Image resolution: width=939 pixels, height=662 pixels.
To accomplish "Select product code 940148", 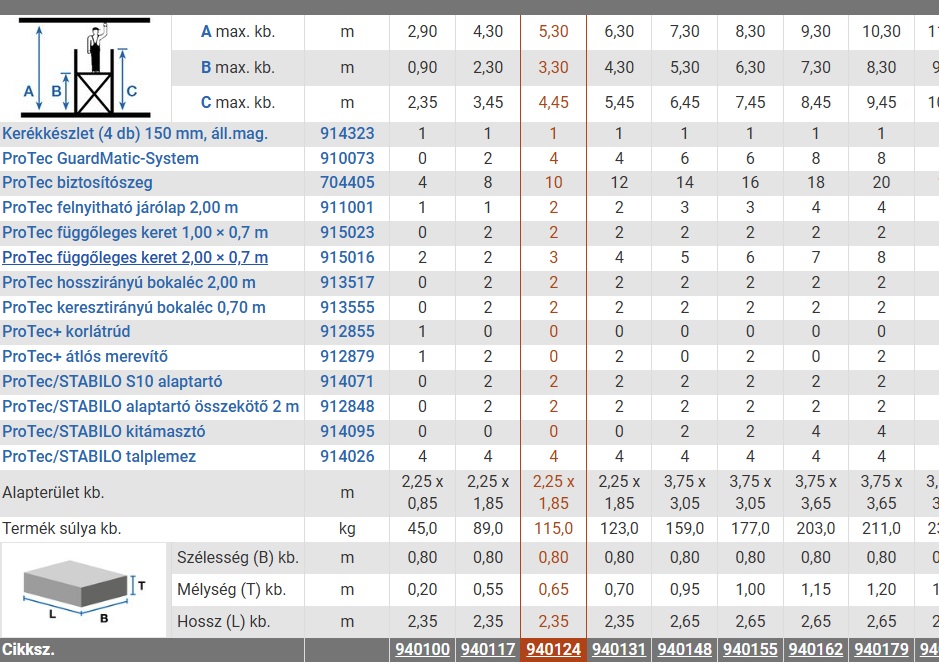I will pyautogui.click(x=684, y=649).
